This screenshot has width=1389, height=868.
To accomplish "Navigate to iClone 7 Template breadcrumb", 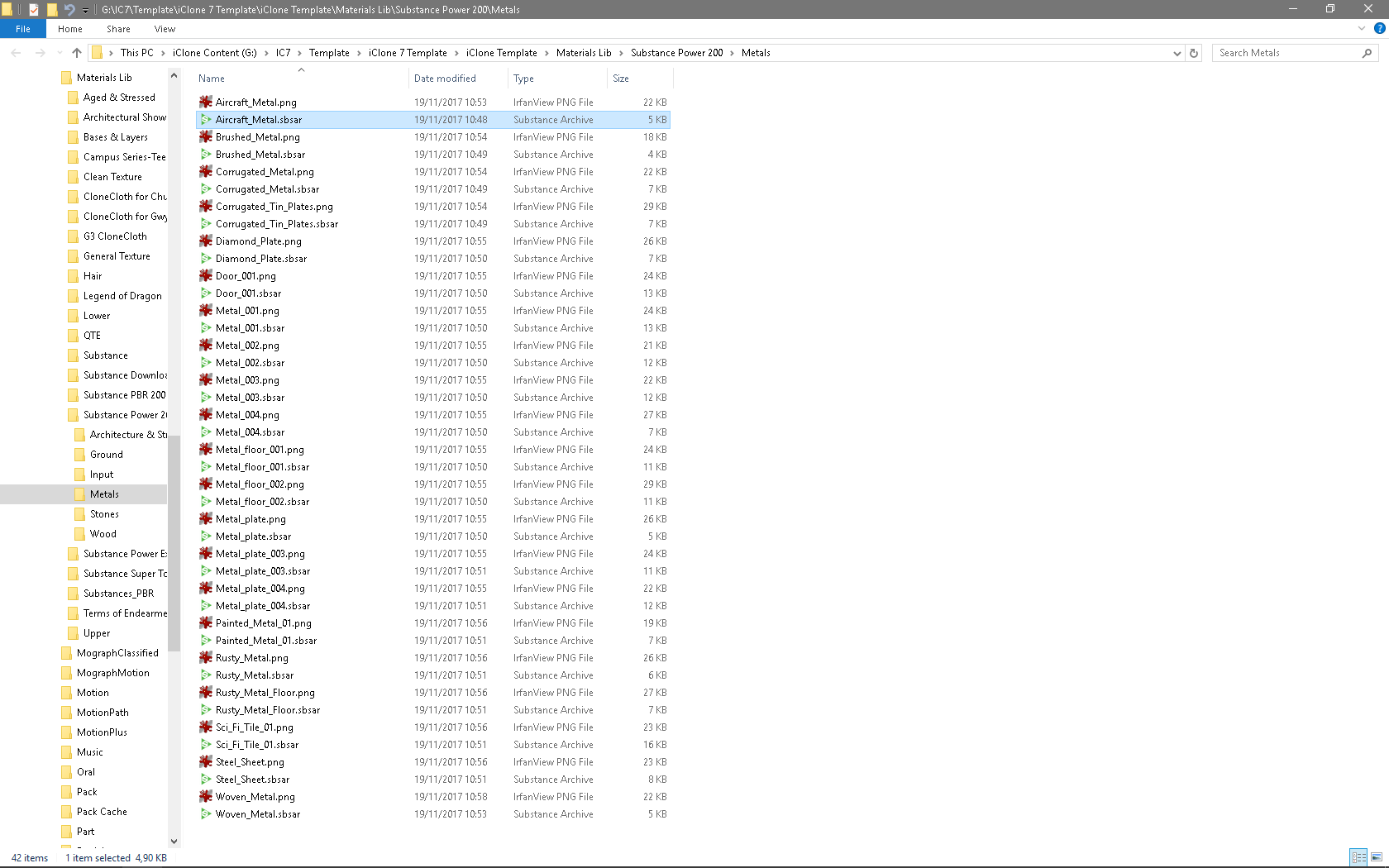I will [408, 53].
